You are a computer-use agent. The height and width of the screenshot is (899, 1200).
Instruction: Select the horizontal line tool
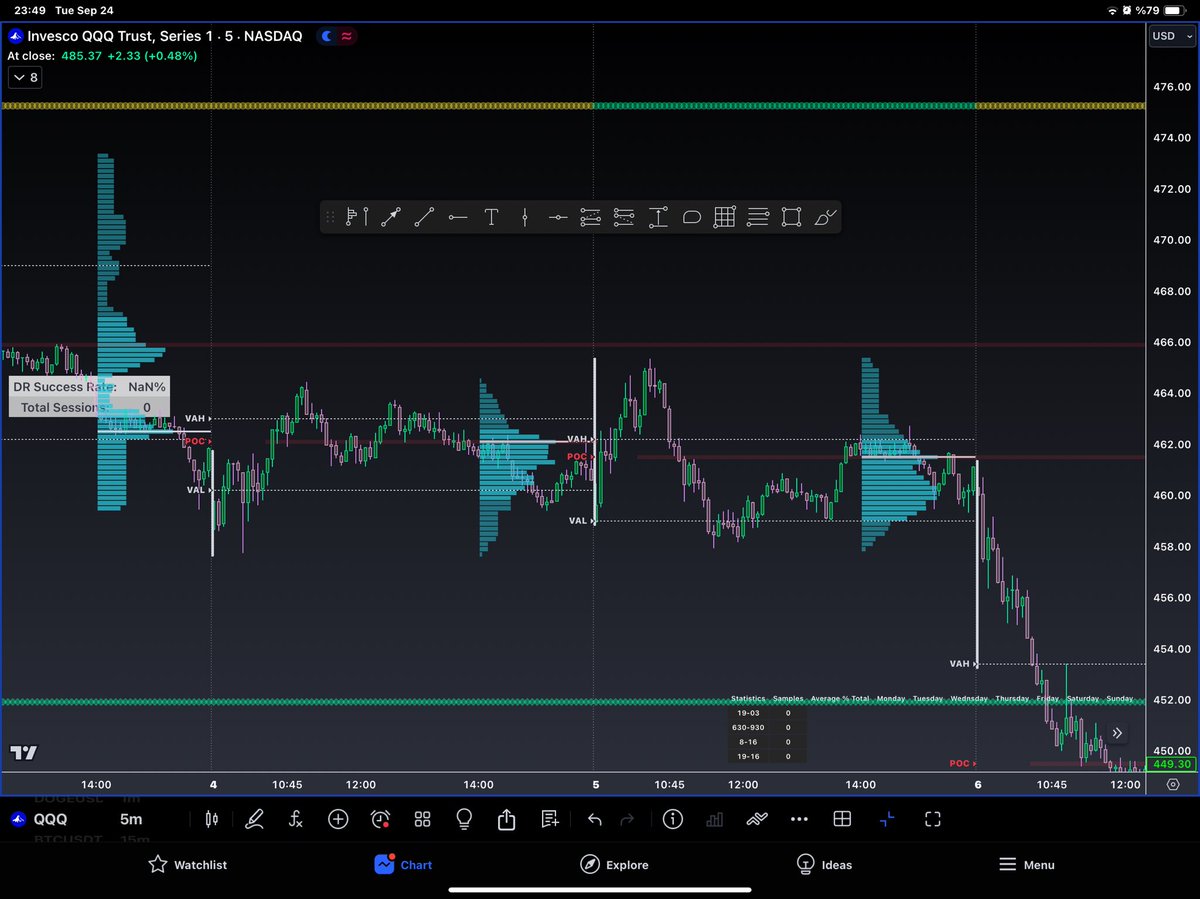[558, 216]
